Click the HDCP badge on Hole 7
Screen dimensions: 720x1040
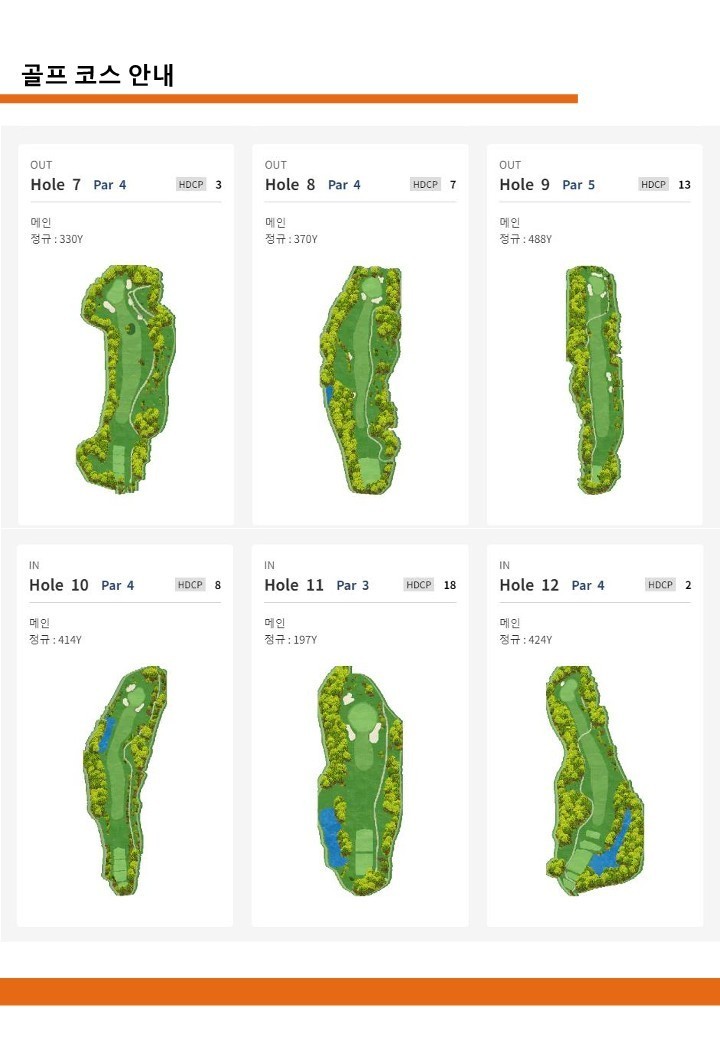pos(191,185)
